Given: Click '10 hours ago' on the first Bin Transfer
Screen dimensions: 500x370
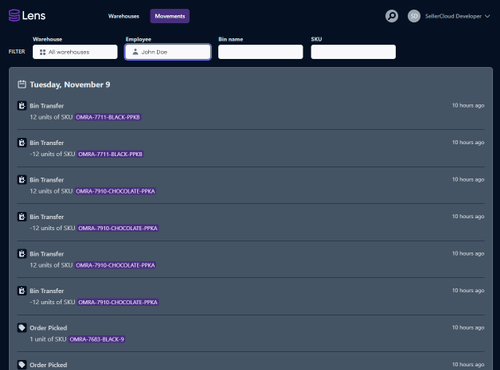Looking at the screenshot, I should (x=468, y=105).
